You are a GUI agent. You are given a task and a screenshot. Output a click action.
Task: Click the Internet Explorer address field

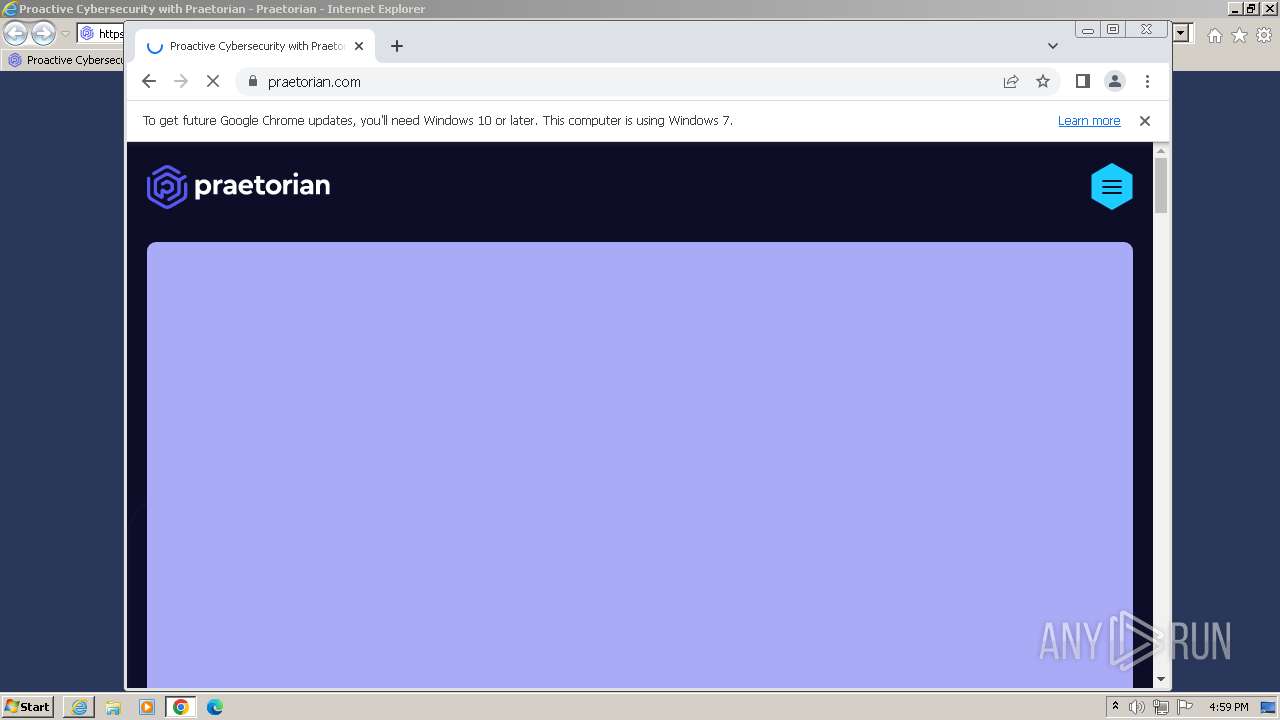point(101,34)
